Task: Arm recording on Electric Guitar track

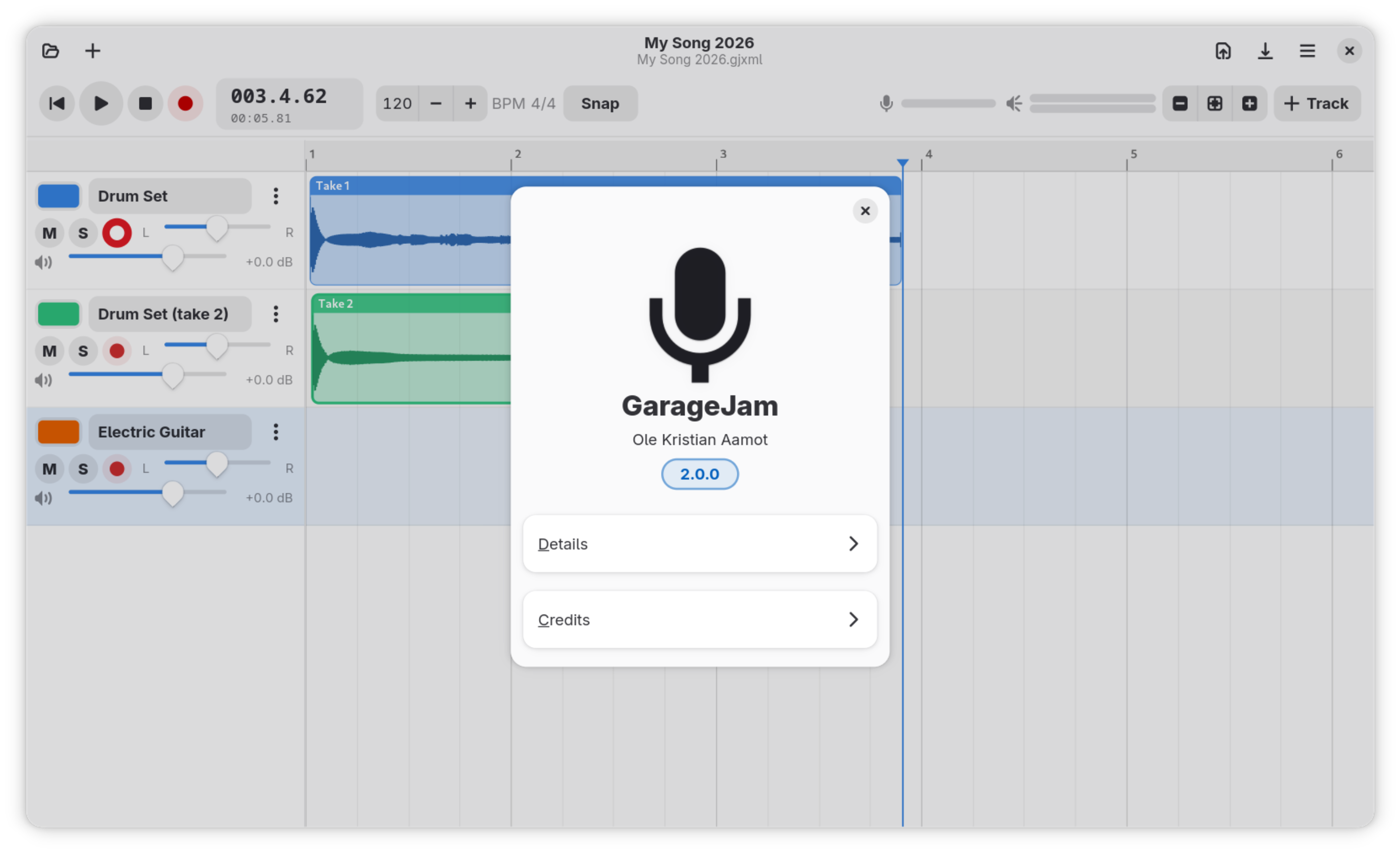Action: (117, 469)
